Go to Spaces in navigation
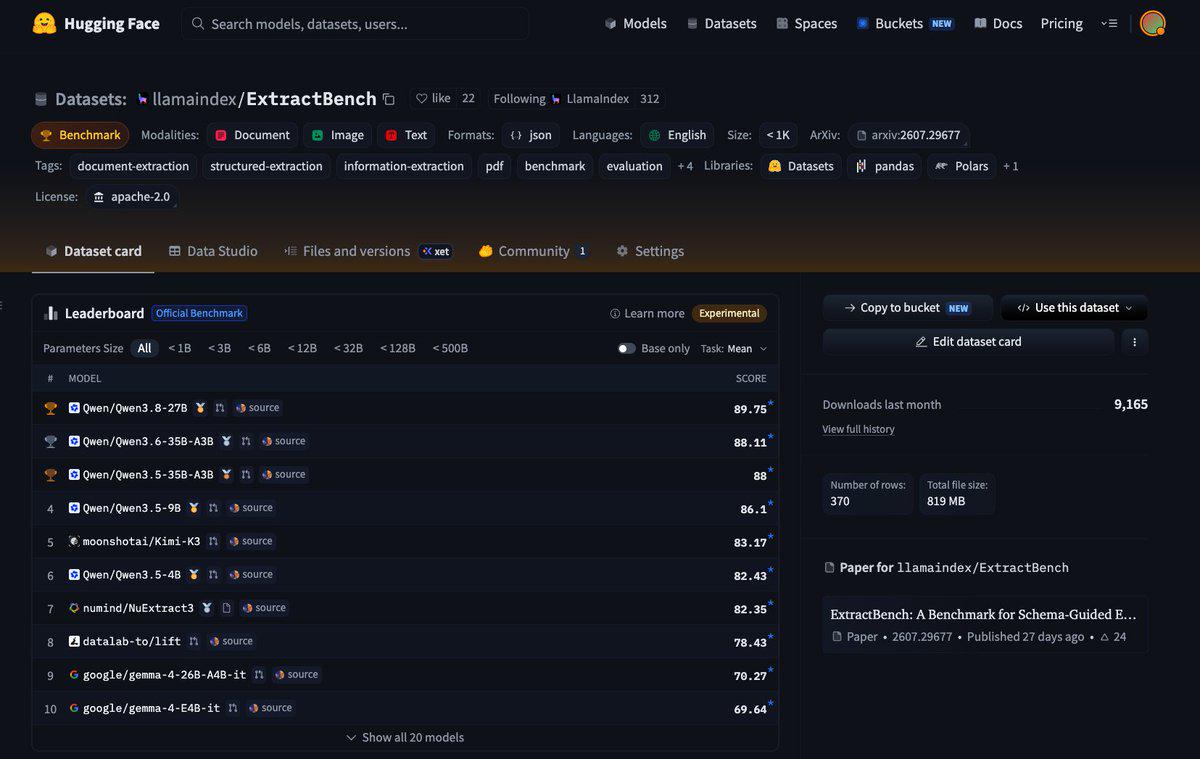This screenshot has width=1200, height=759. 806,23
